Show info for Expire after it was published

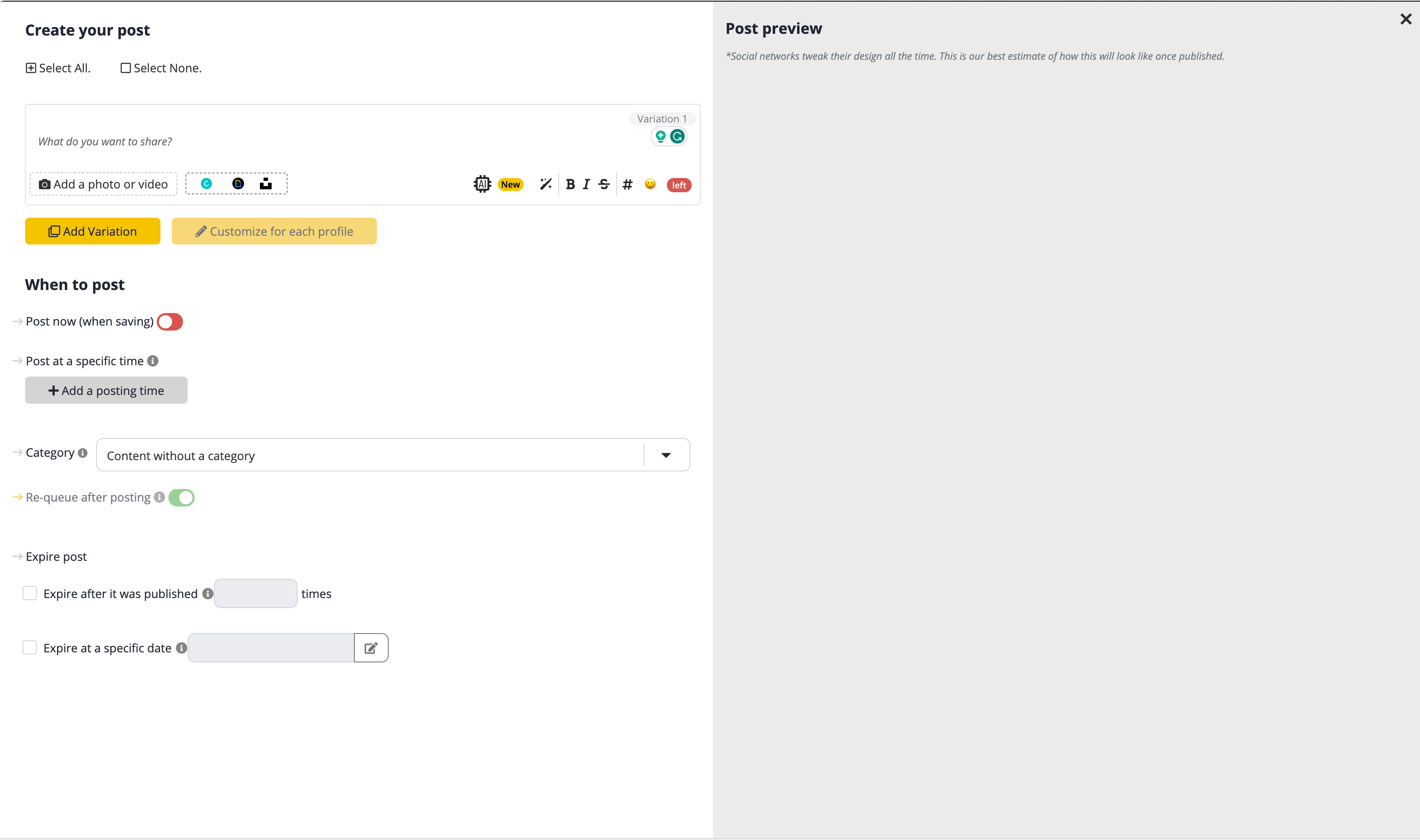point(208,593)
